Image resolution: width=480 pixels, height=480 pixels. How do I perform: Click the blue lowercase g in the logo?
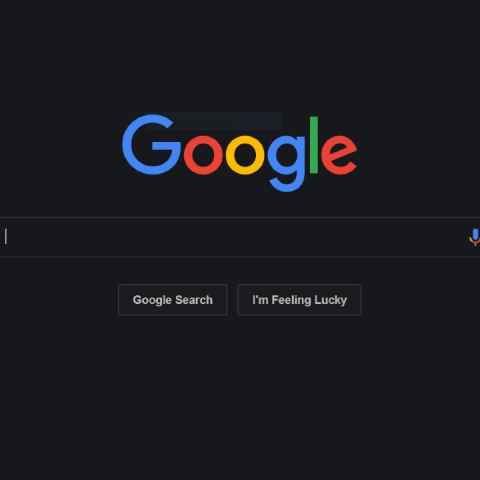pos(287,163)
